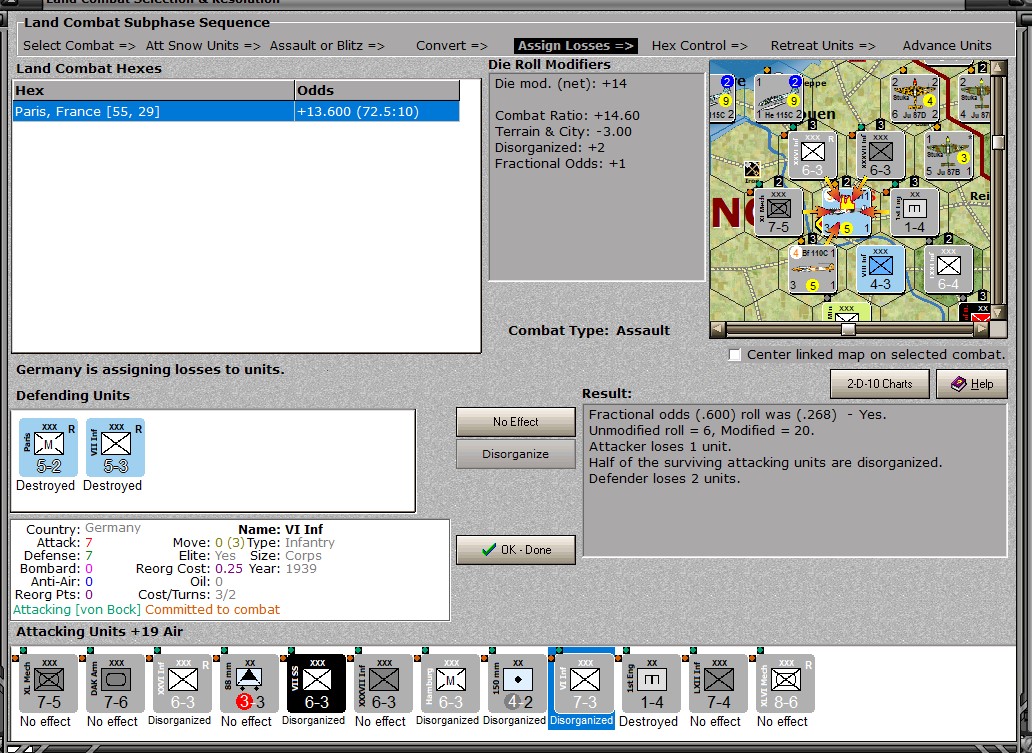Click the 6-4 infantry unit on map

coord(948,269)
